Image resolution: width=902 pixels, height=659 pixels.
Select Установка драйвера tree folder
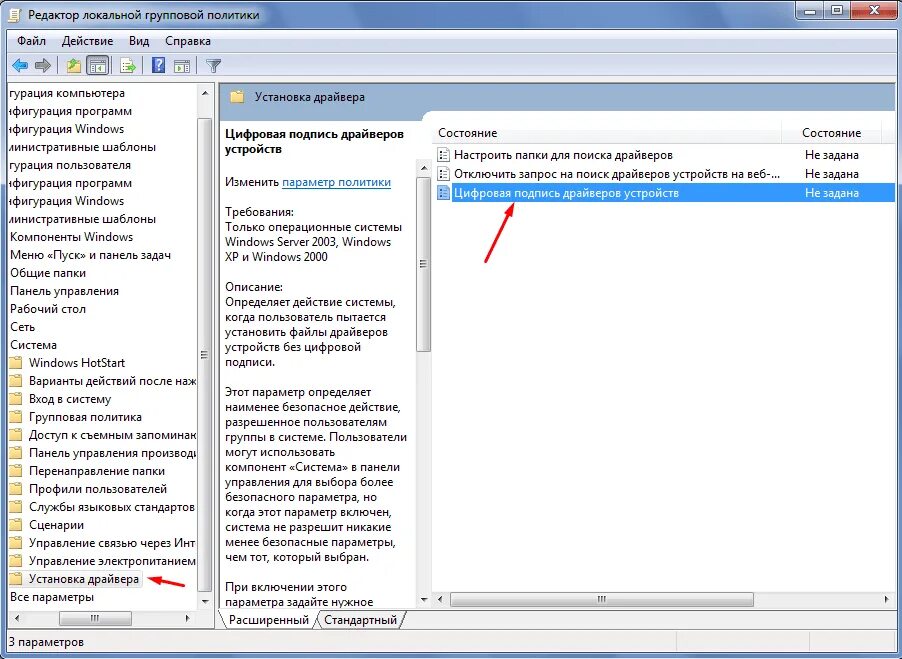point(84,579)
